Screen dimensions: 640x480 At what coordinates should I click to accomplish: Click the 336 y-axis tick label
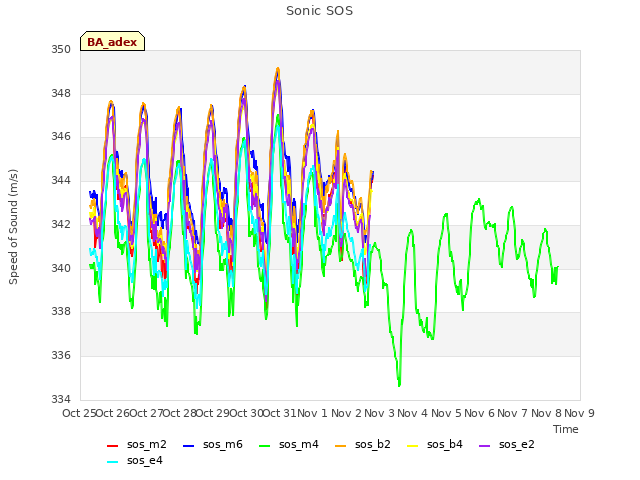61,356
